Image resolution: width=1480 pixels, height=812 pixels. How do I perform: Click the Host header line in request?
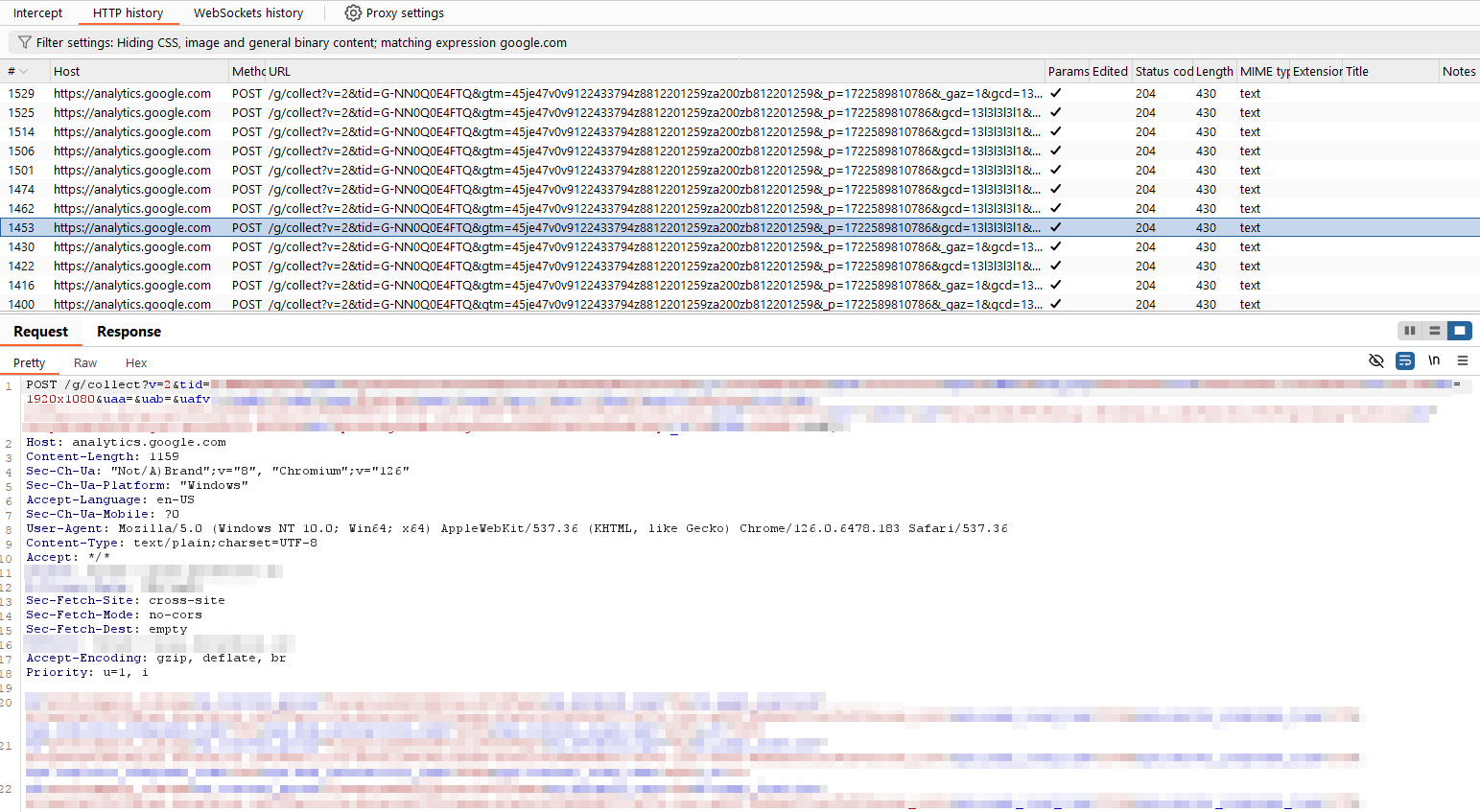pyautogui.click(x=126, y=442)
